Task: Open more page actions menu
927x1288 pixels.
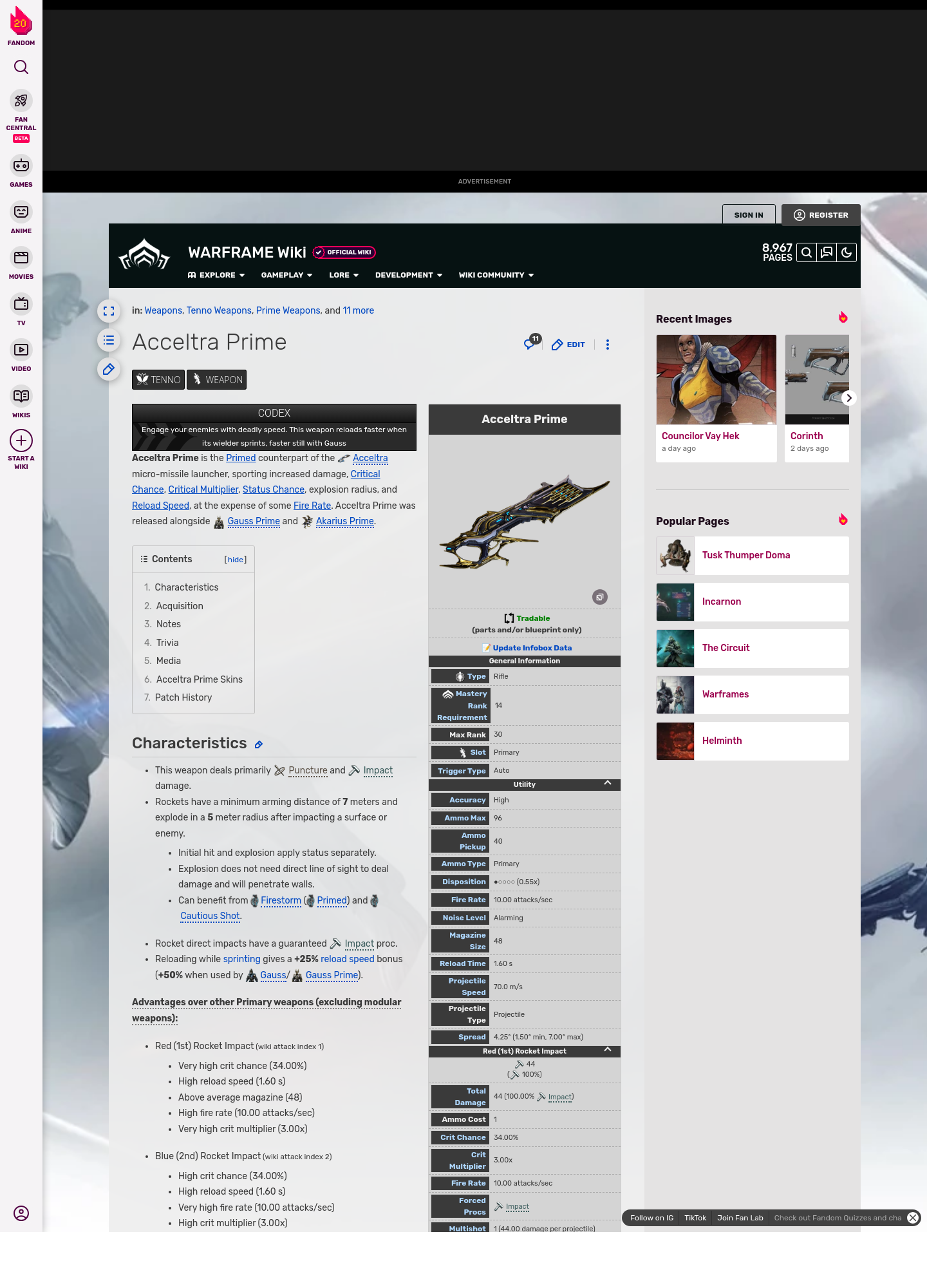Action: coord(608,345)
